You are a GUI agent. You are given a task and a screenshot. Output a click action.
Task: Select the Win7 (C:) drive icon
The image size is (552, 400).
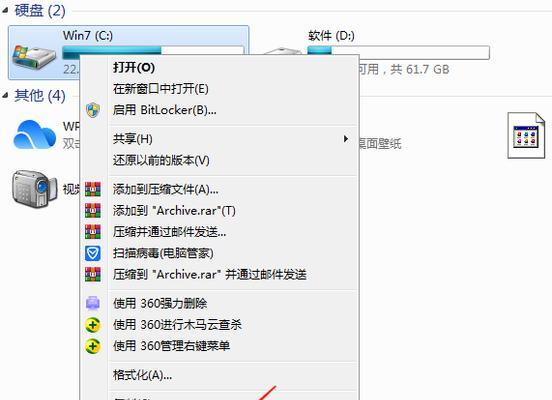click(x=34, y=57)
